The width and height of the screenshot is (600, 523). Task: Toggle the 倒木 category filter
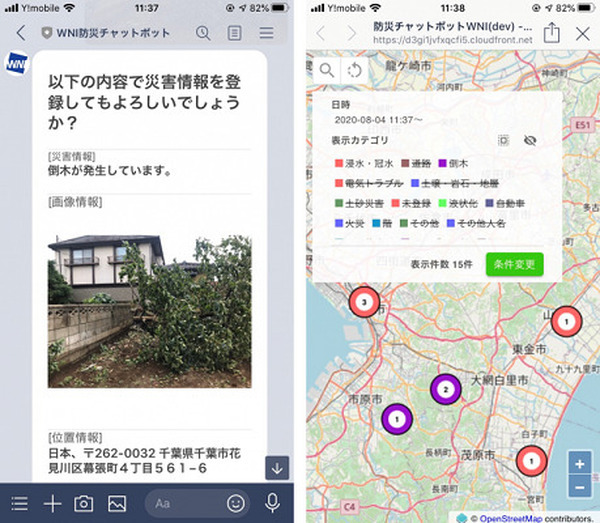453,163
